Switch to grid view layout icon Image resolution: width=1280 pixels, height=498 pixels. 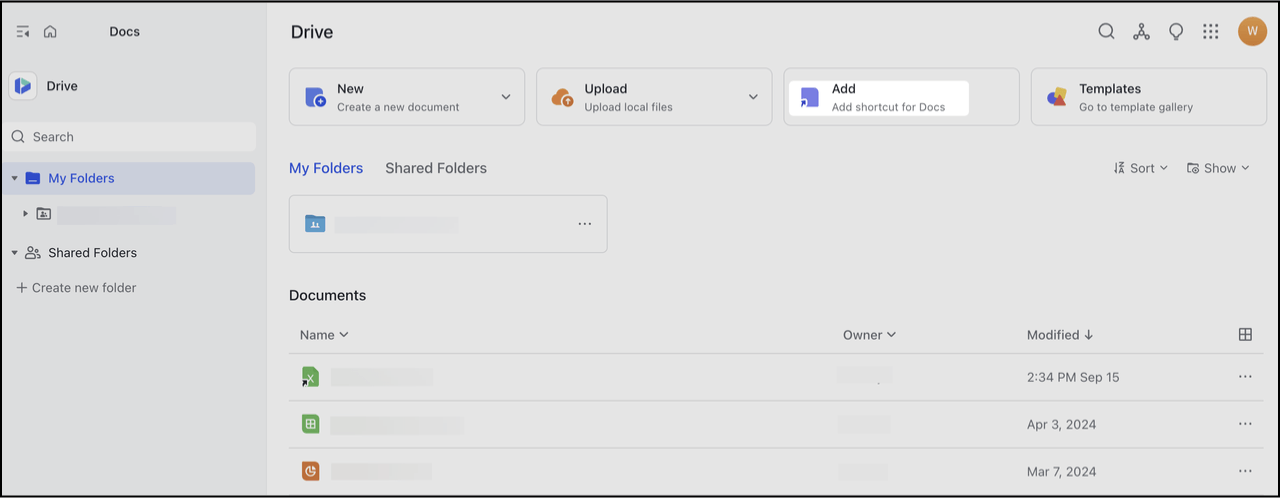(x=1245, y=335)
